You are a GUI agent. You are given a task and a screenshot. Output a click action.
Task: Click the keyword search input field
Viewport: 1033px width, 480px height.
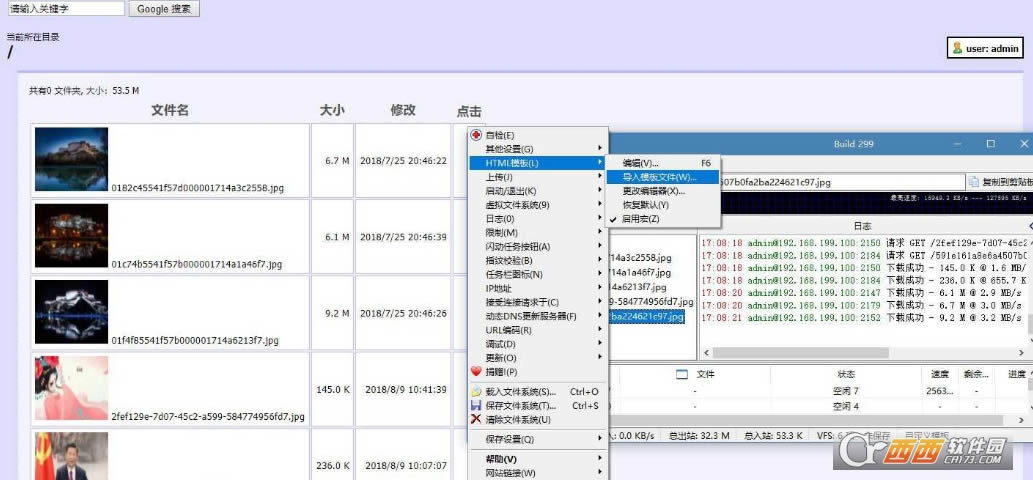pos(66,9)
